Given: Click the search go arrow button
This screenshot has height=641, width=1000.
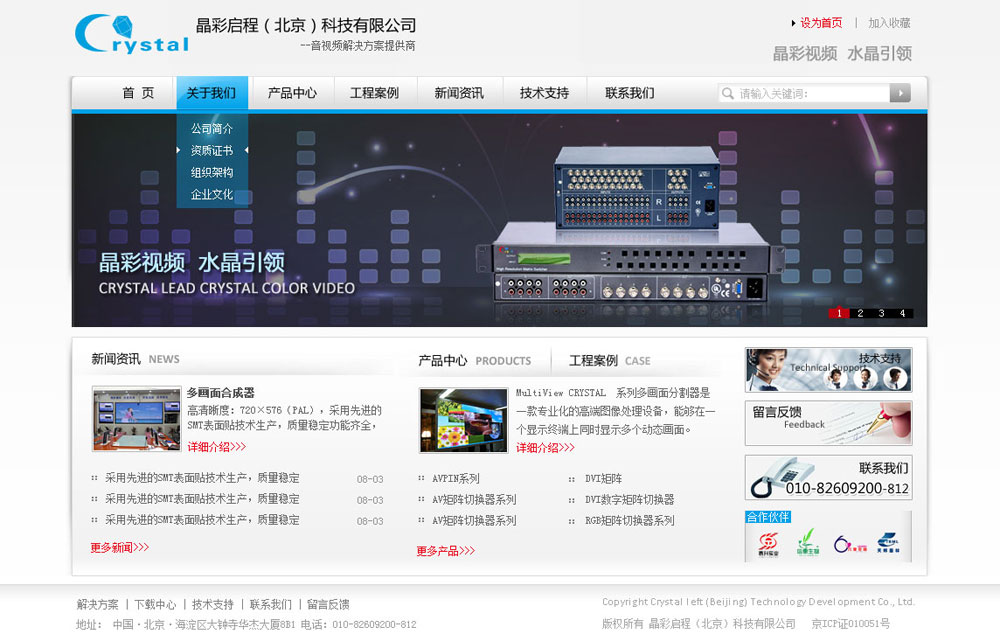Looking at the screenshot, I should (x=898, y=93).
